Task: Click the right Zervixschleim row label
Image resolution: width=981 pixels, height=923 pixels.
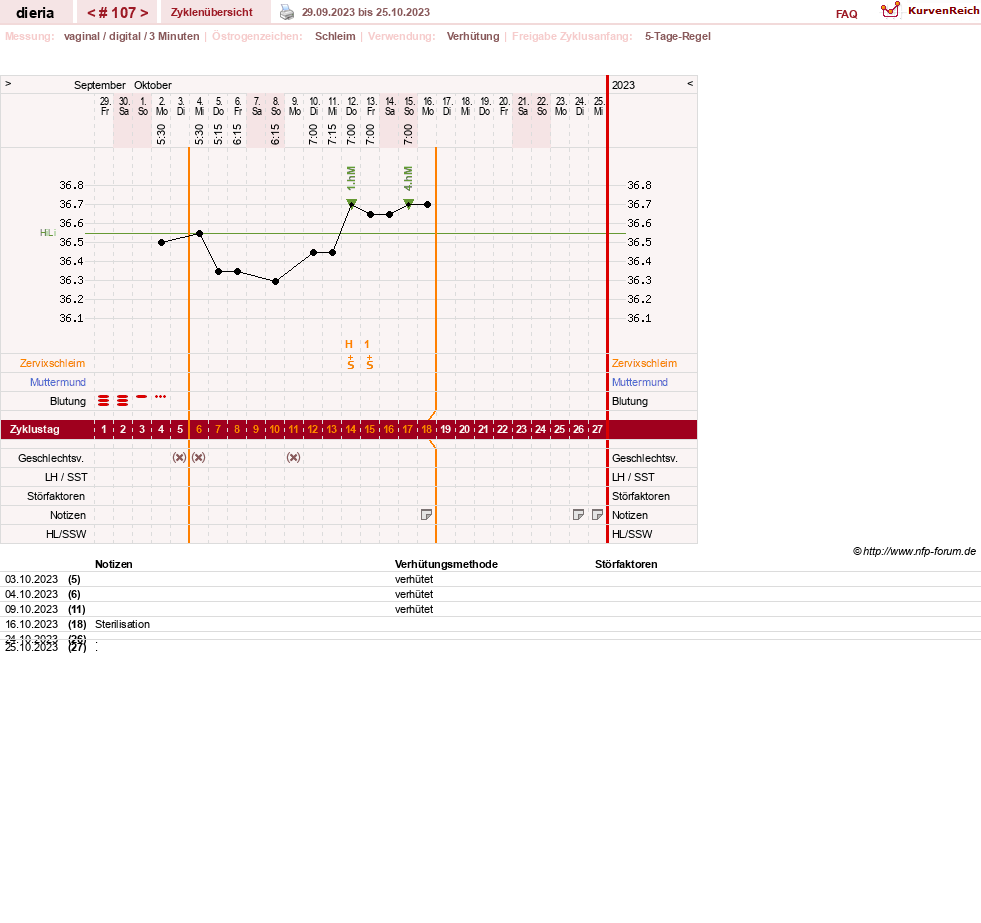Action: (644, 363)
